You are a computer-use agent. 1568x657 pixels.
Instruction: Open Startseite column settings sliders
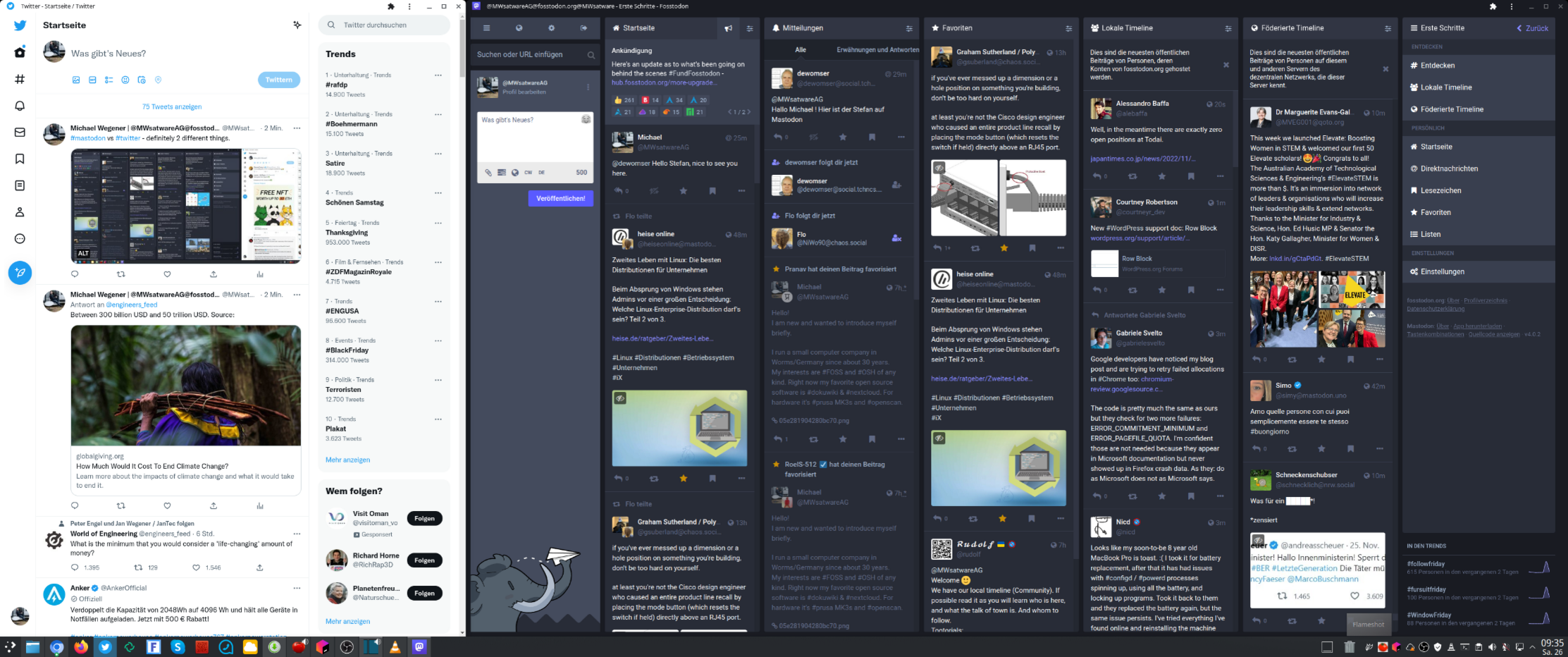[750, 28]
